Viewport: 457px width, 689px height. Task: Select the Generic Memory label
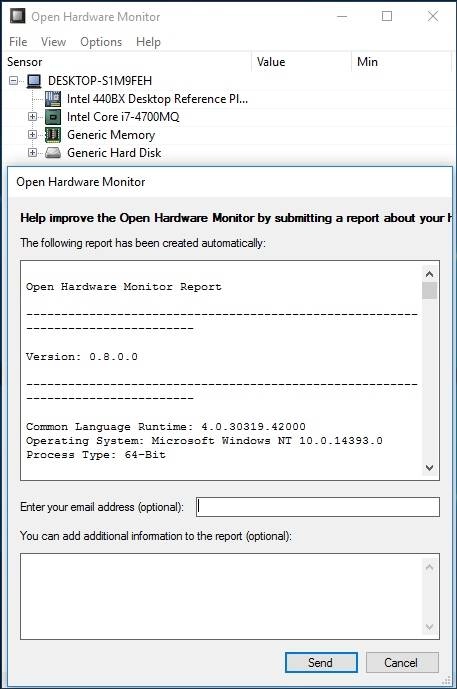pyautogui.click(x=111, y=135)
